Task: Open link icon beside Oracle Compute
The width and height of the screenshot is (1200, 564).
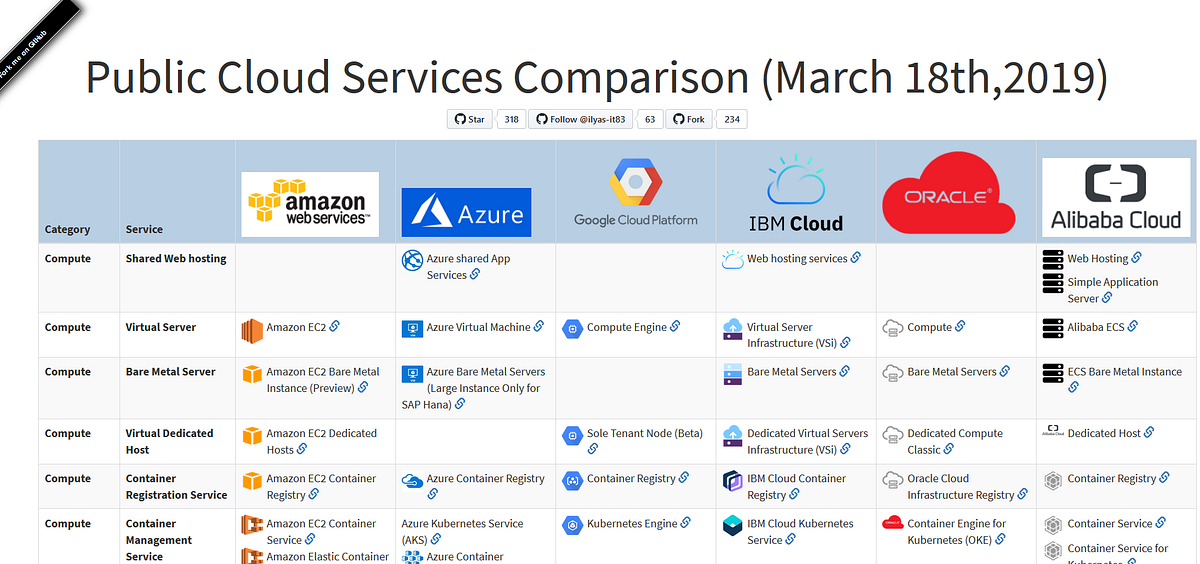Action: point(960,326)
